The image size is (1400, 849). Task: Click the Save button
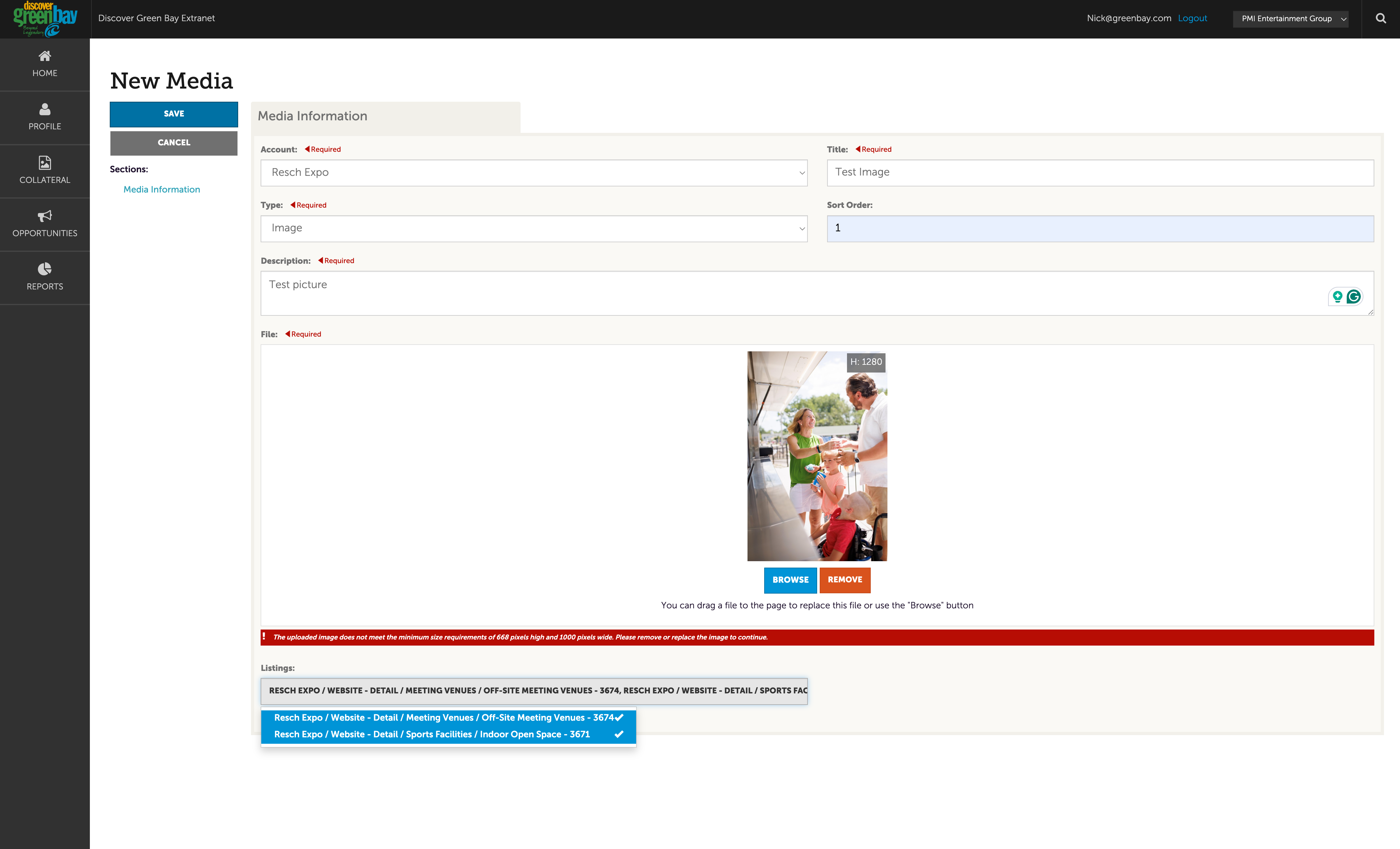coord(174,114)
